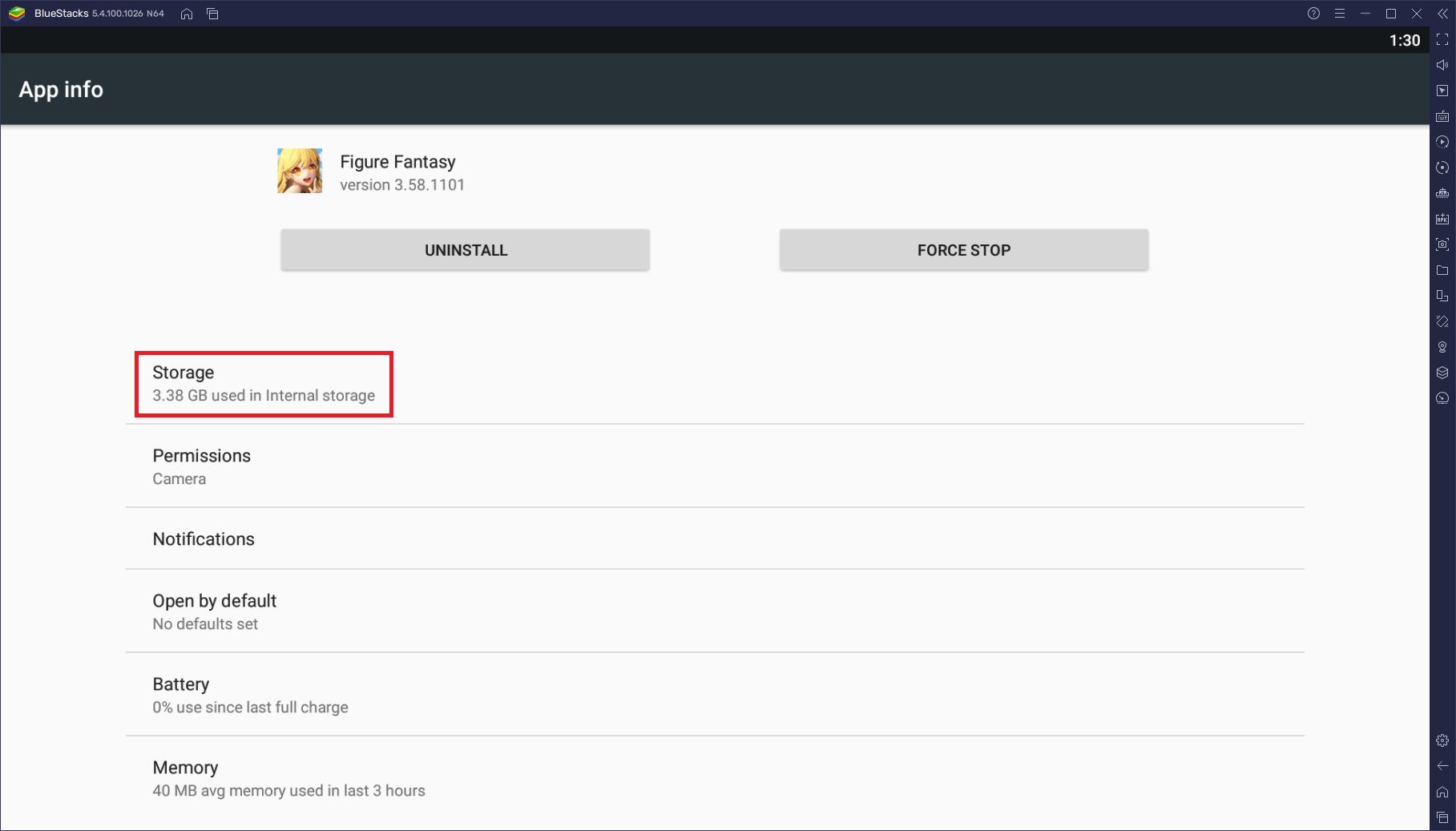
Task: Open the Notifications entry
Action: point(715,539)
